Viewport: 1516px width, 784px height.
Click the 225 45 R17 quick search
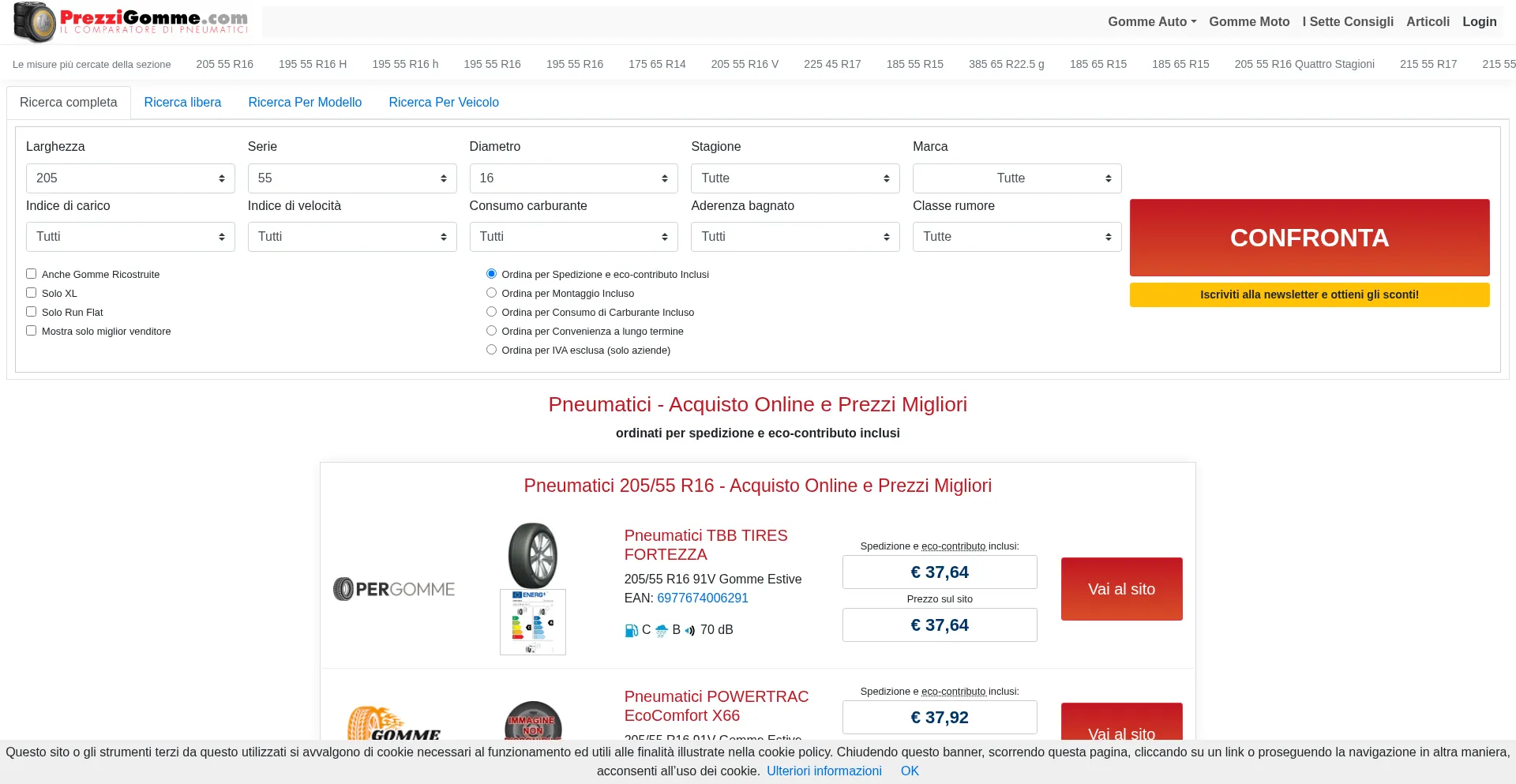(x=832, y=64)
